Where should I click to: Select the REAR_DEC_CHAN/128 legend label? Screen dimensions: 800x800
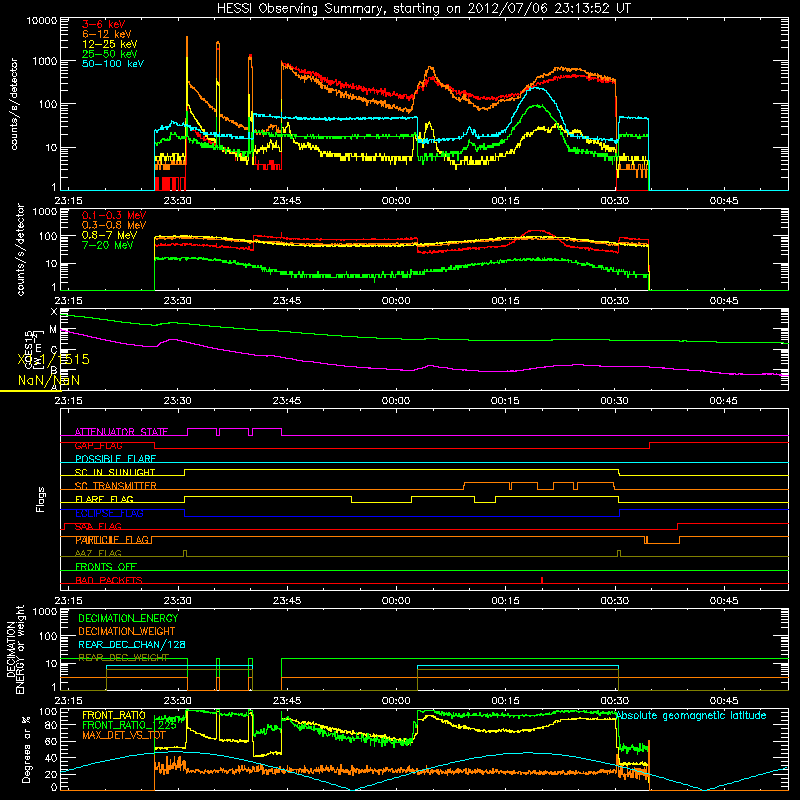click(x=132, y=644)
